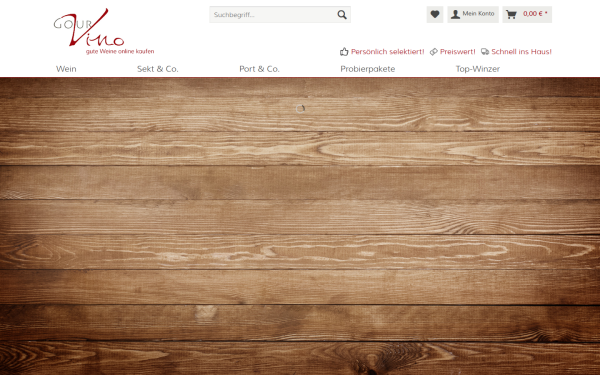Open cart showing 0,00 €

click(527, 15)
